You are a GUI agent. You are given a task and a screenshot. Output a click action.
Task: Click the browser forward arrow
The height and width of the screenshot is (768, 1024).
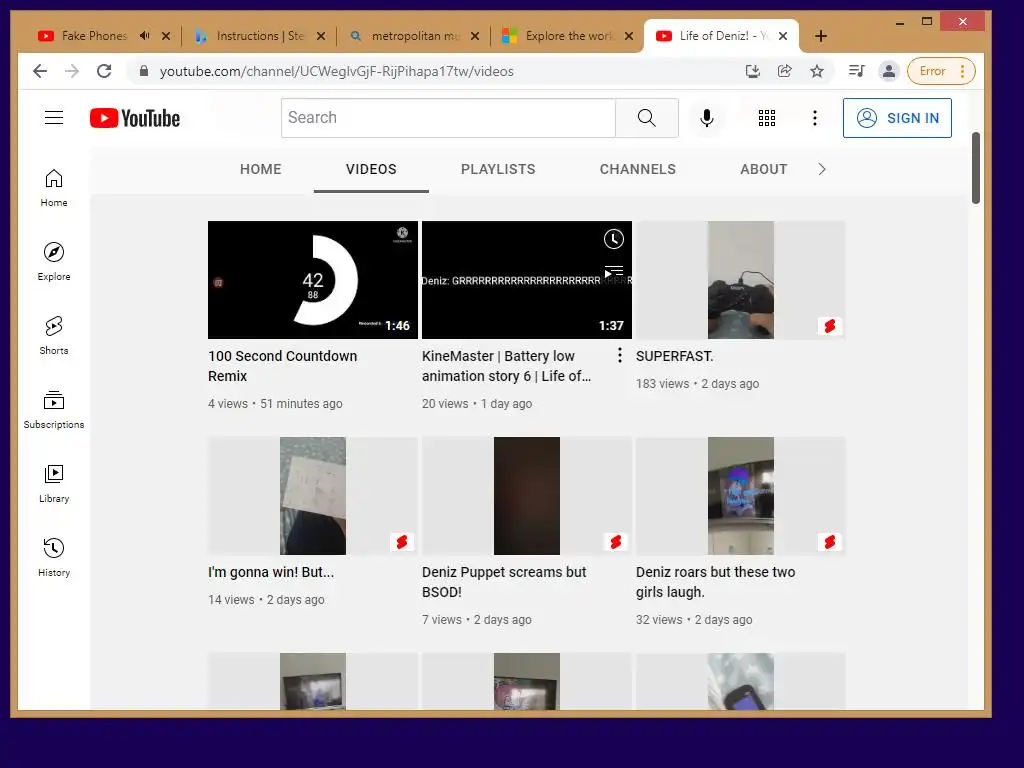point(72,71)
